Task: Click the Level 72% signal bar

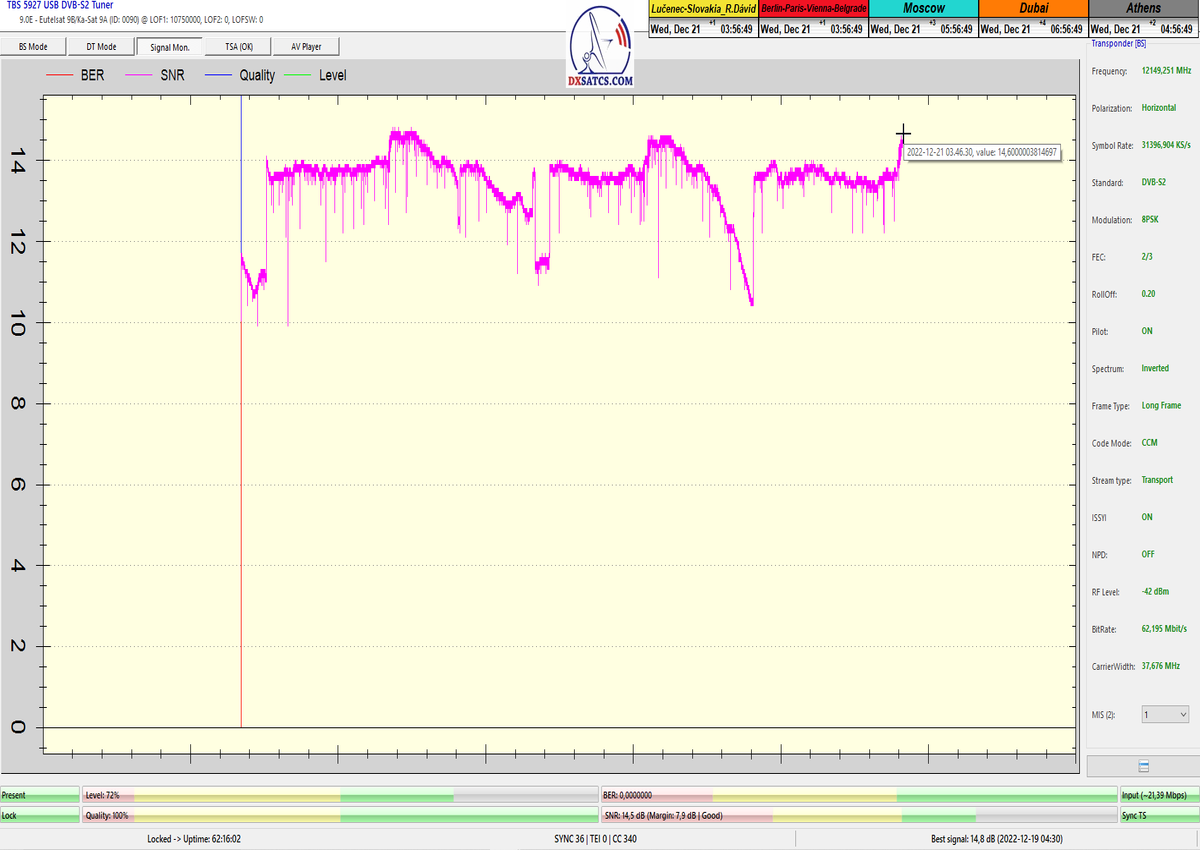Action: pos(340,795)
